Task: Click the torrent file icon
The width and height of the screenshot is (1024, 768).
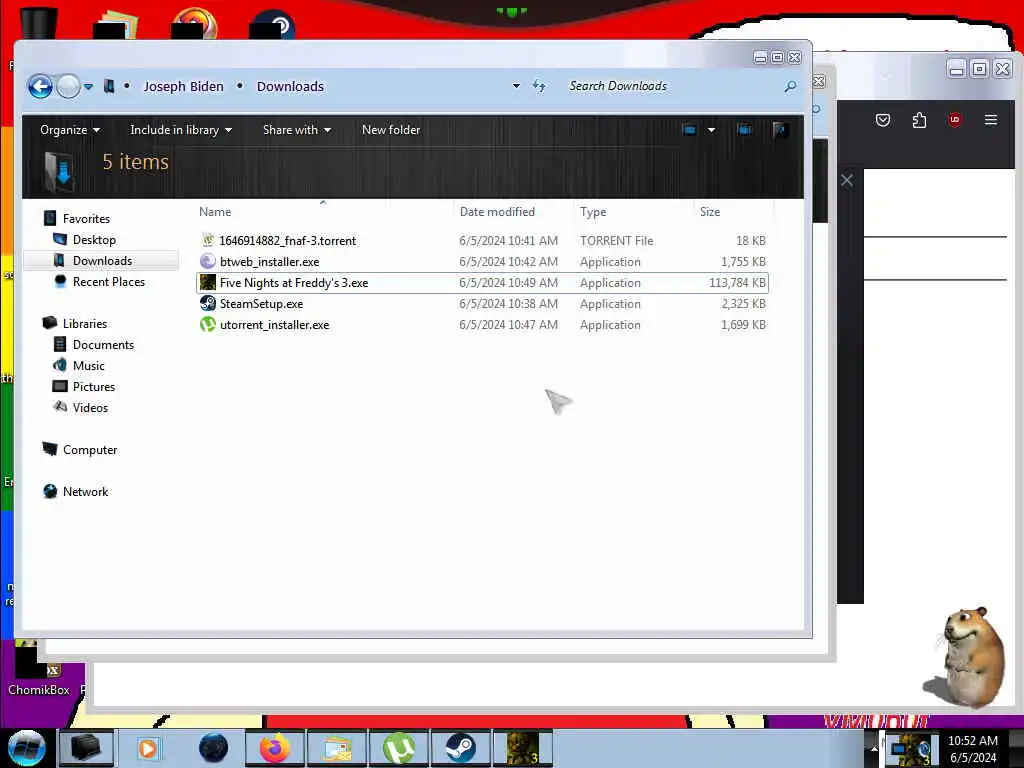Action: (208, 240)
